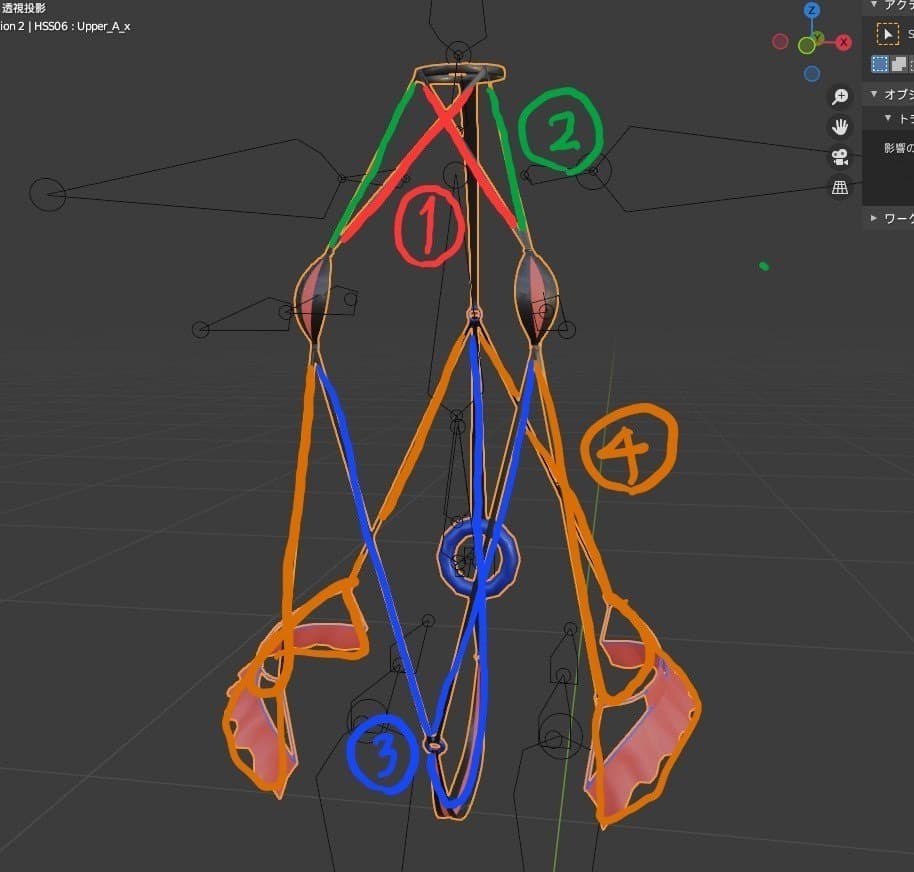Click the hand pan view icon

click(840, 127)
